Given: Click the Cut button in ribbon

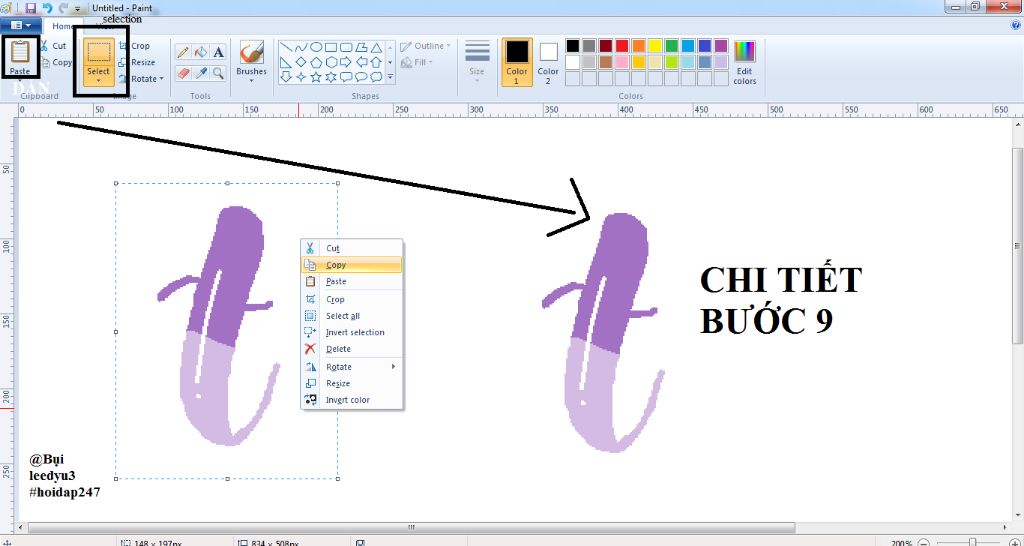Looking at the screenshot, I should pyautogui.click(x=54, y=46).
